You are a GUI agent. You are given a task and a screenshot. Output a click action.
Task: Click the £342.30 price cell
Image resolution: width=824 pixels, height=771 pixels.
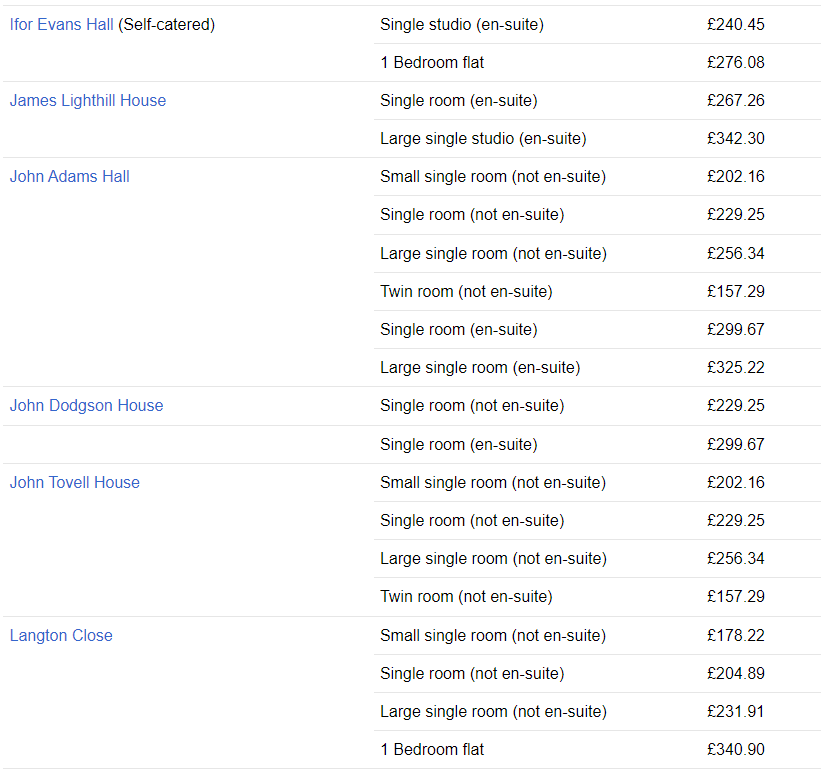coord(736,139)
